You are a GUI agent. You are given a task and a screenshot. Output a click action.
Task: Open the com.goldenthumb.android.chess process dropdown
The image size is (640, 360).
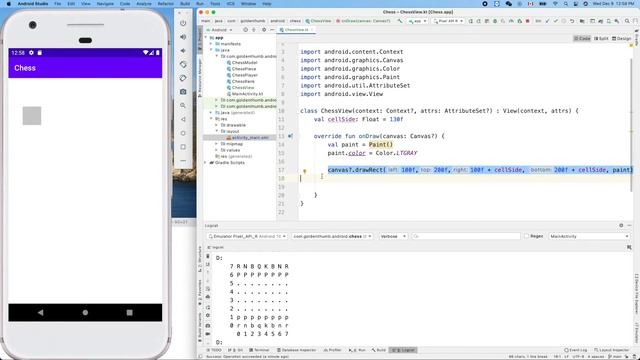(x=332, y=236)
